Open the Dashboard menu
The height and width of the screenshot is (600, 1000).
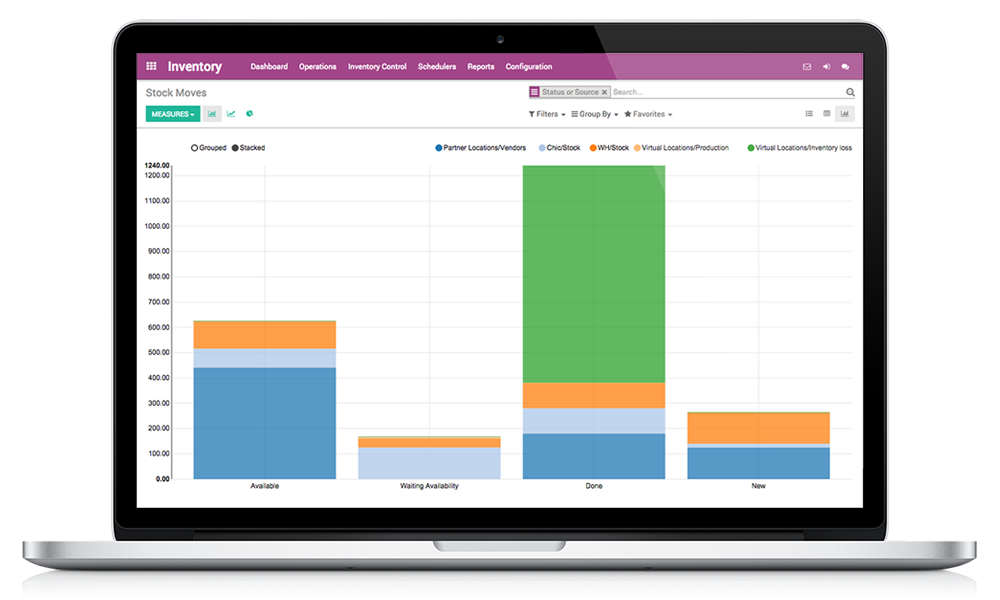[x=268, y=66]
